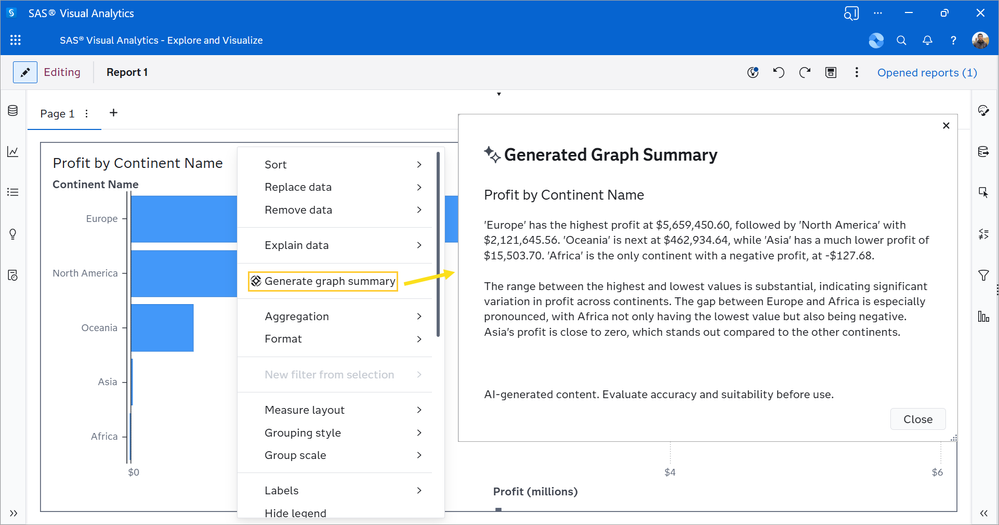Click the chat icon in title bar

[x=851, y=13]
